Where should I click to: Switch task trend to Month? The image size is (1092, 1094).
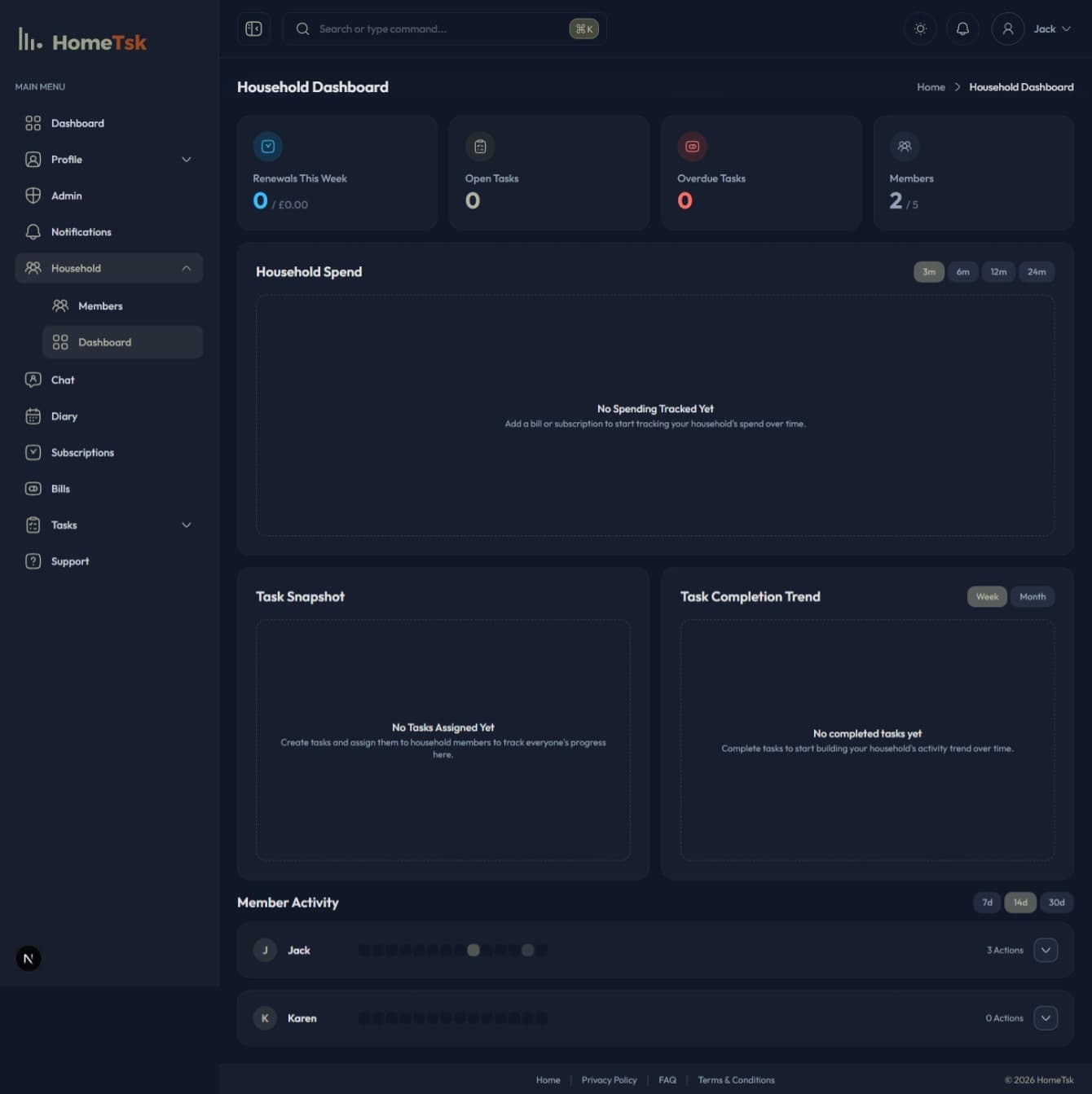click(x=1032, y=596)
